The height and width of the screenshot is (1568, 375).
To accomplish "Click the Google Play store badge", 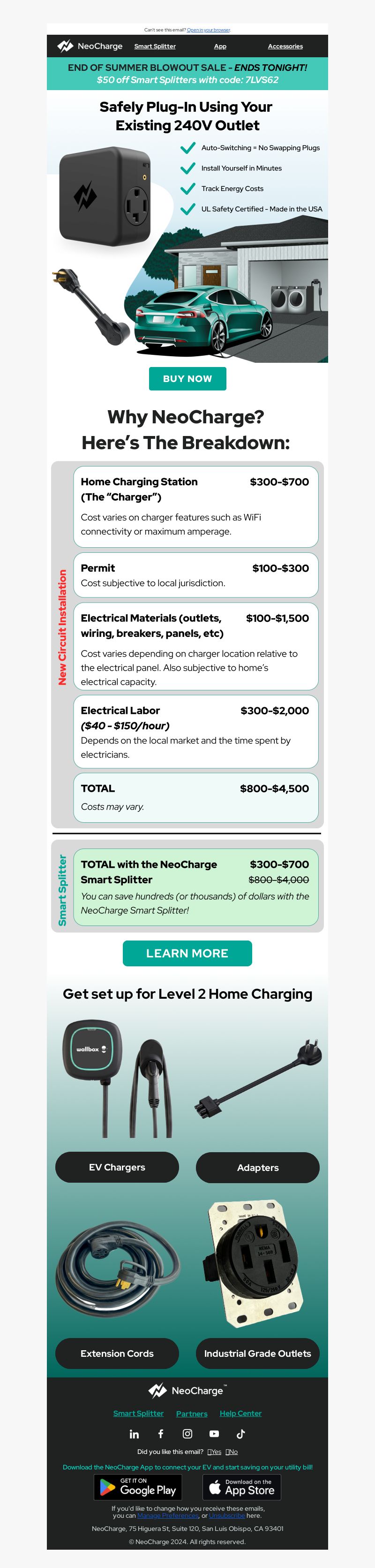I will pos(138,1487).
